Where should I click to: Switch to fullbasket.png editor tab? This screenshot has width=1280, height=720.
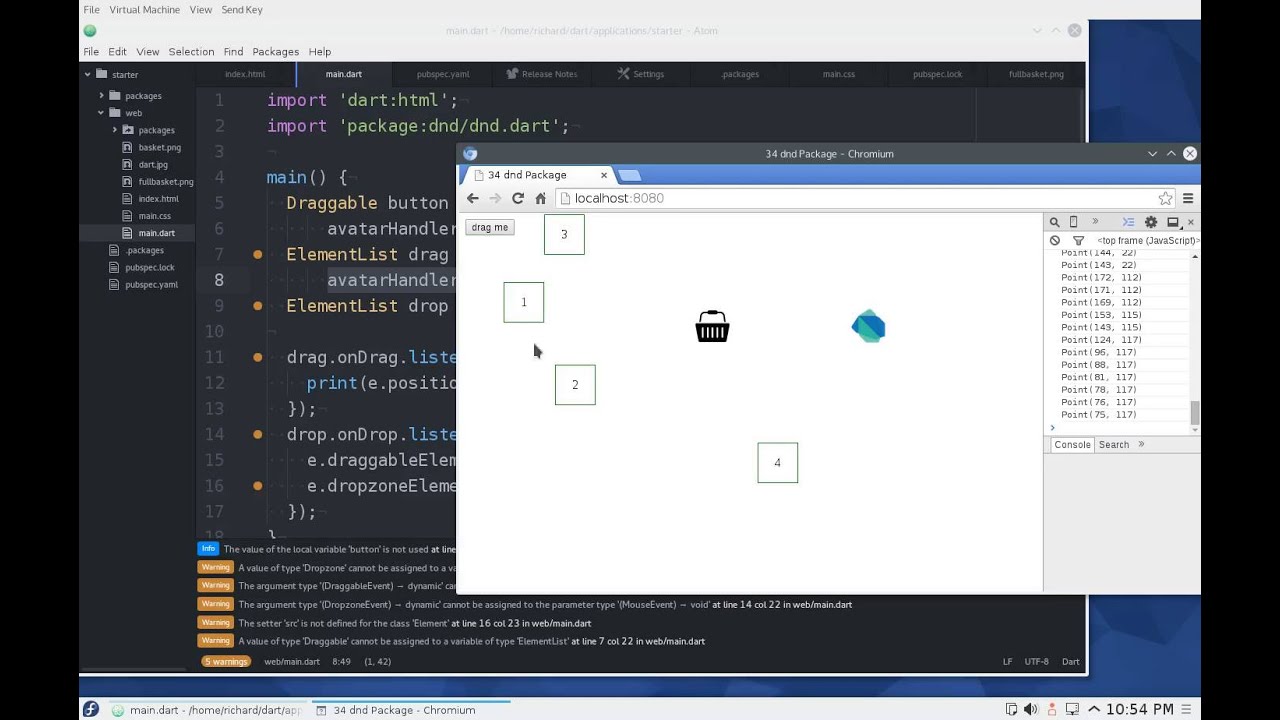pos(1036,74)
